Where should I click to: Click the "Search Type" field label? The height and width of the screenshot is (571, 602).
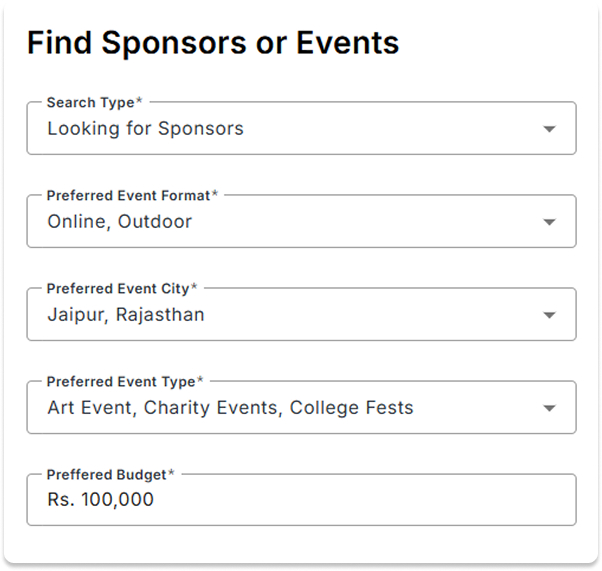[90, 103]
